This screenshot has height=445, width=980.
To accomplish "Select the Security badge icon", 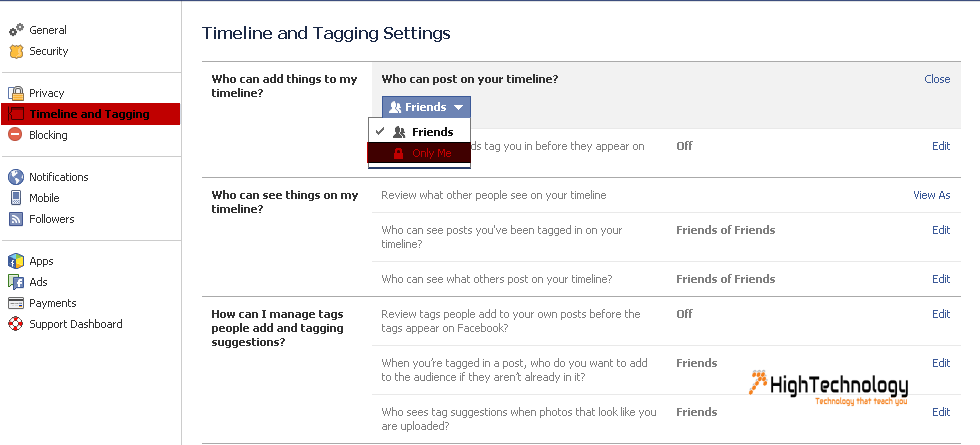I will pyautogui.click(x=16, y=51).
